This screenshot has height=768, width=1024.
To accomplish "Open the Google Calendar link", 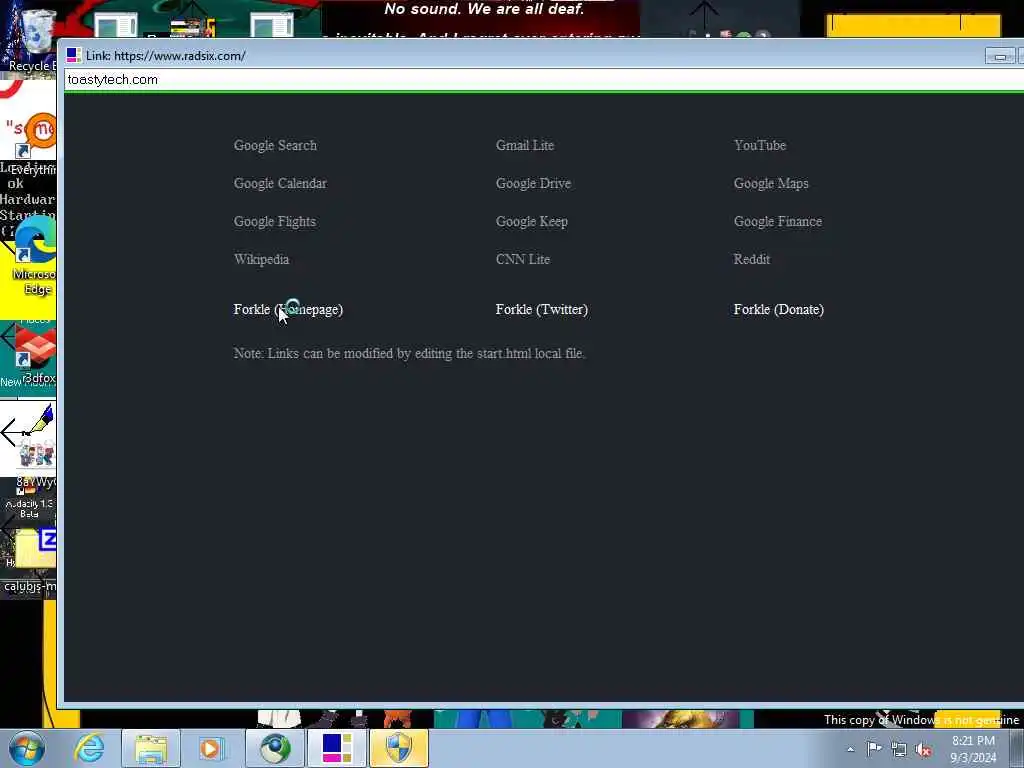I will 280,184.
